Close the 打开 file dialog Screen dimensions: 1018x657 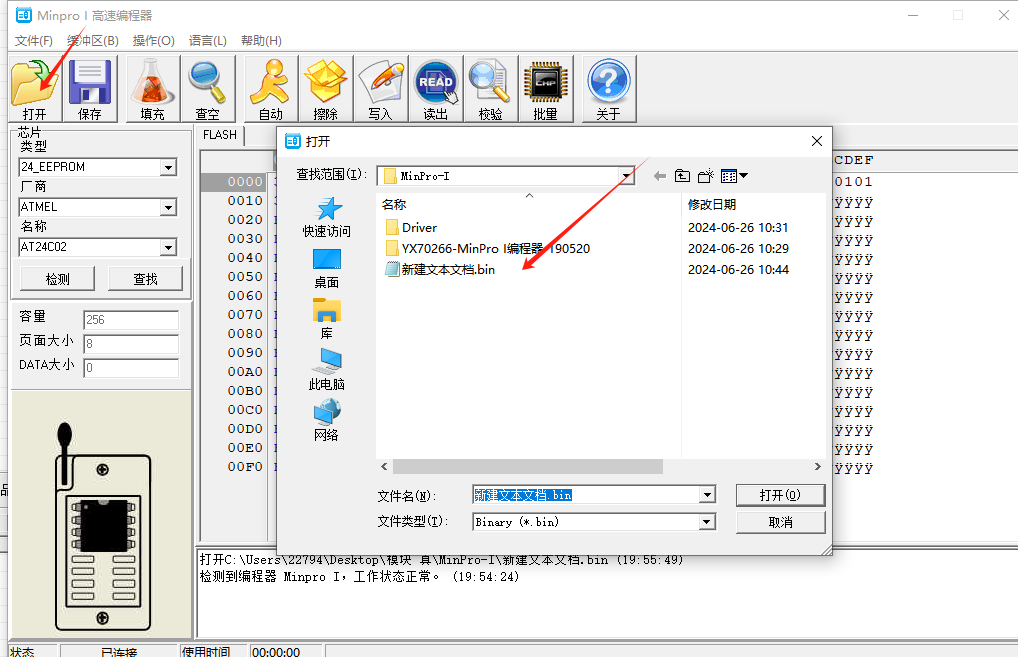pyautogui.click(x=817, y=141)
